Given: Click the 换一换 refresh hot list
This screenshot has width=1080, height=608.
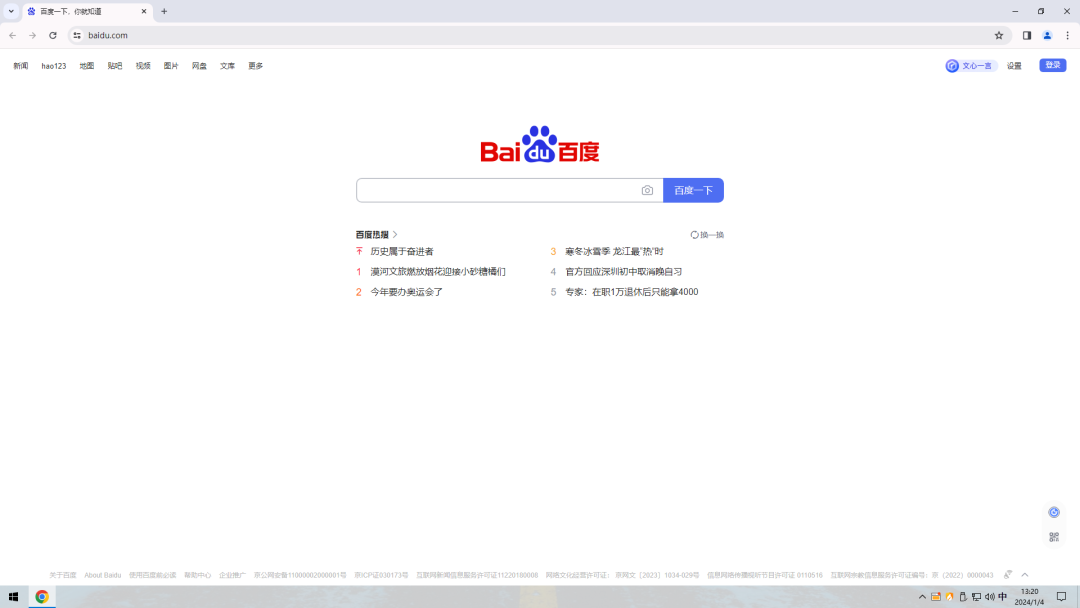Looking at the screenshot, I should (x=707, y=235).
